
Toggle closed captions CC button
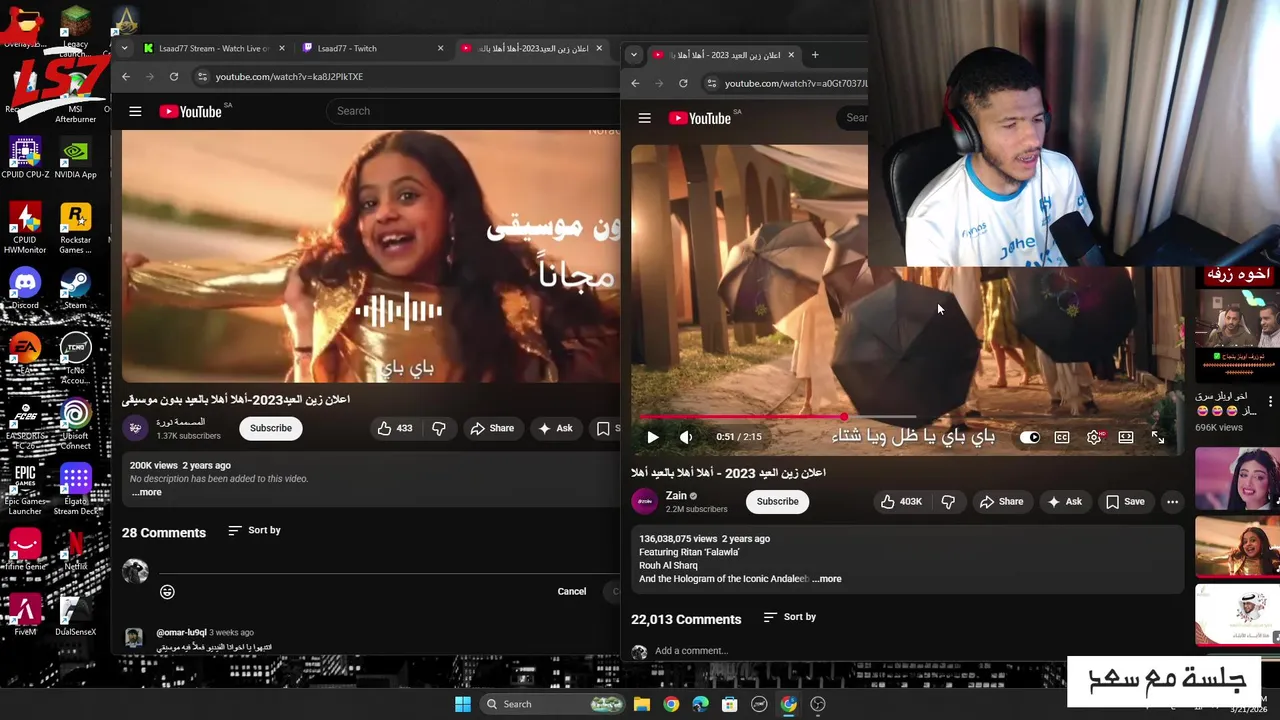[1062, 437]
